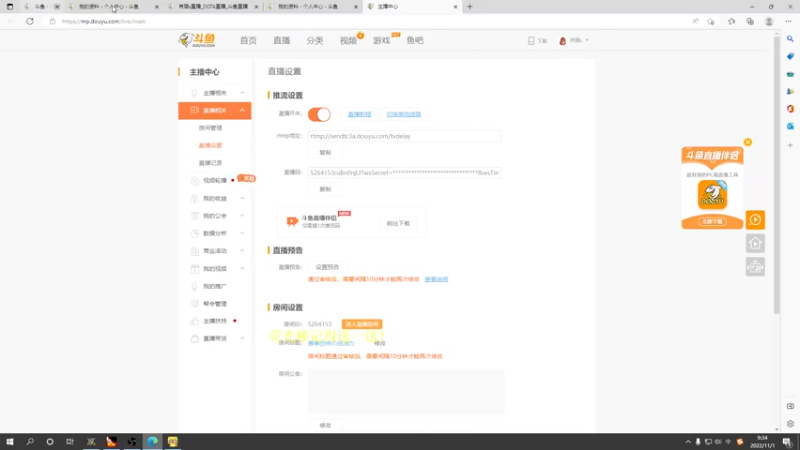Open 主播扶持 in the sidebar
Image resolution: width=800 pixels, height=450 pixels.
[215, 321]
